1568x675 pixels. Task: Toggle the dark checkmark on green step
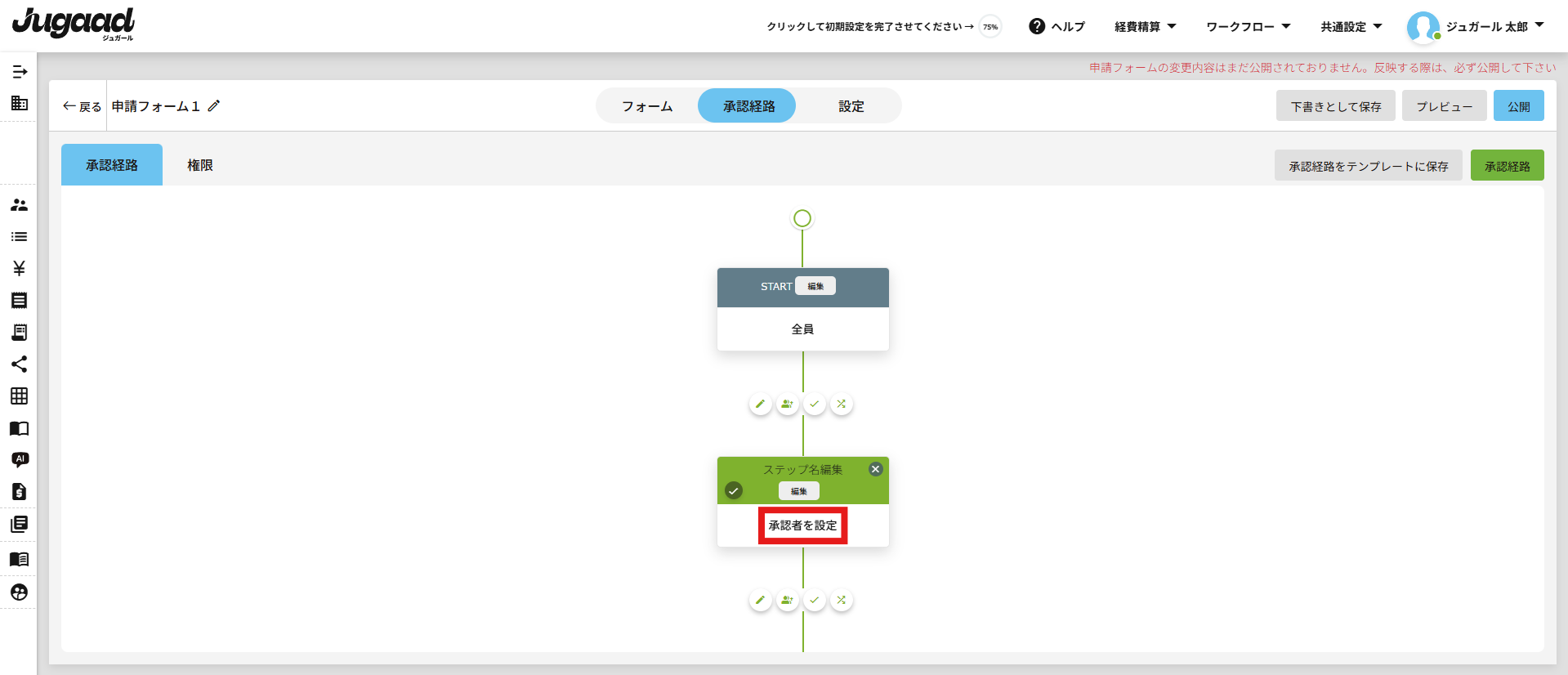point(734,491)
